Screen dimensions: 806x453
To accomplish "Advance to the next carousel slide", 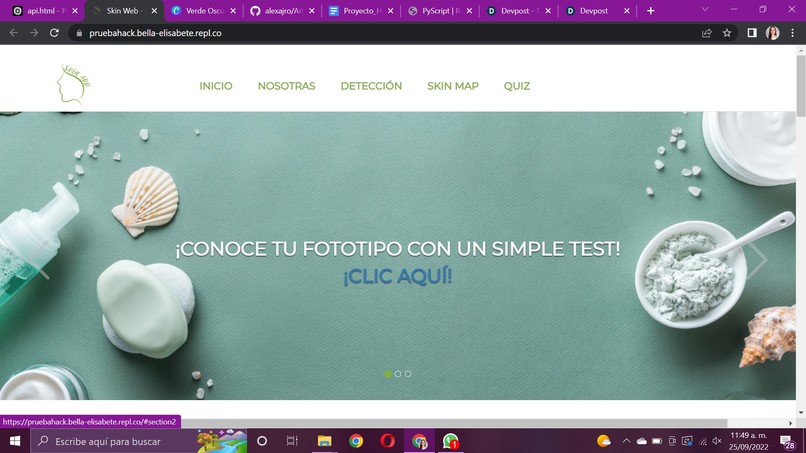I will tap(757, 260).
